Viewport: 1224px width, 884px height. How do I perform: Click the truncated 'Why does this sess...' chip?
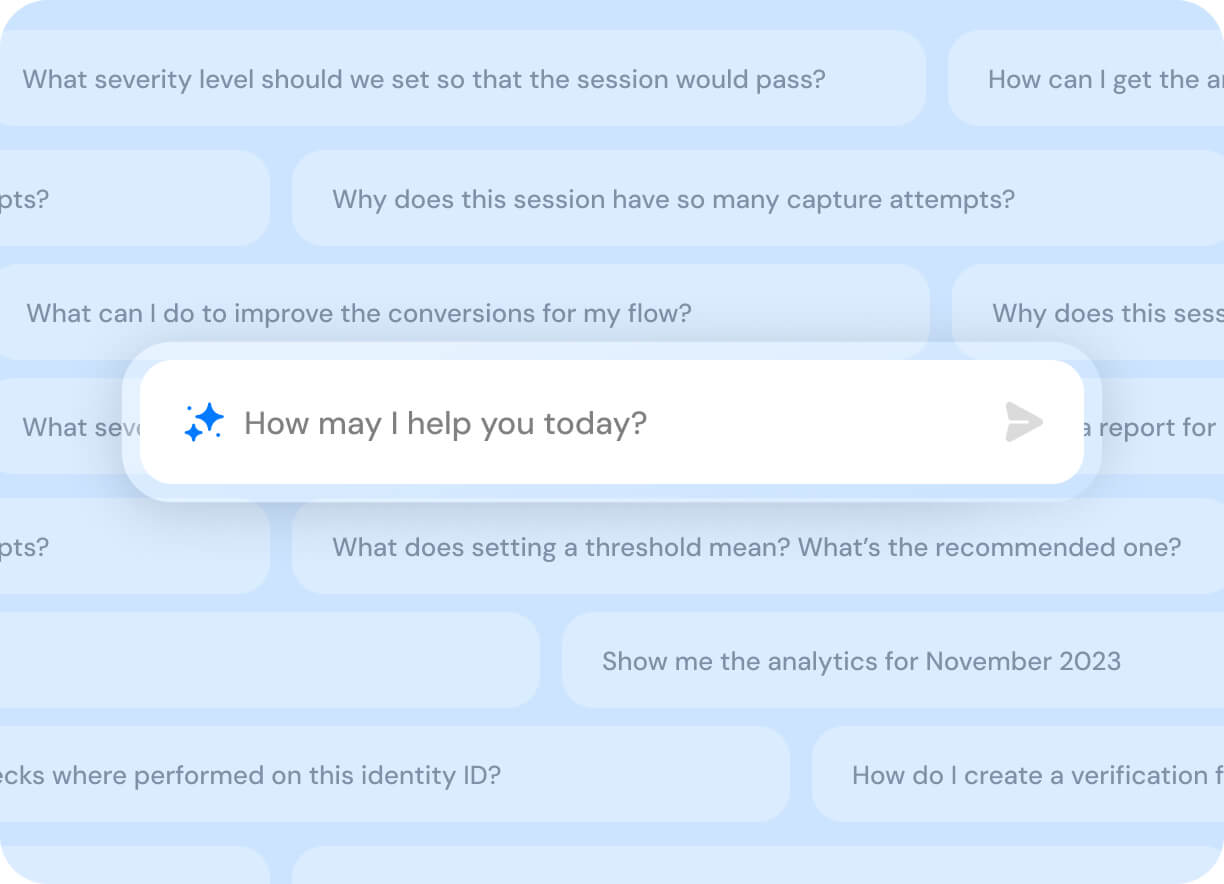coord(1105,313)
